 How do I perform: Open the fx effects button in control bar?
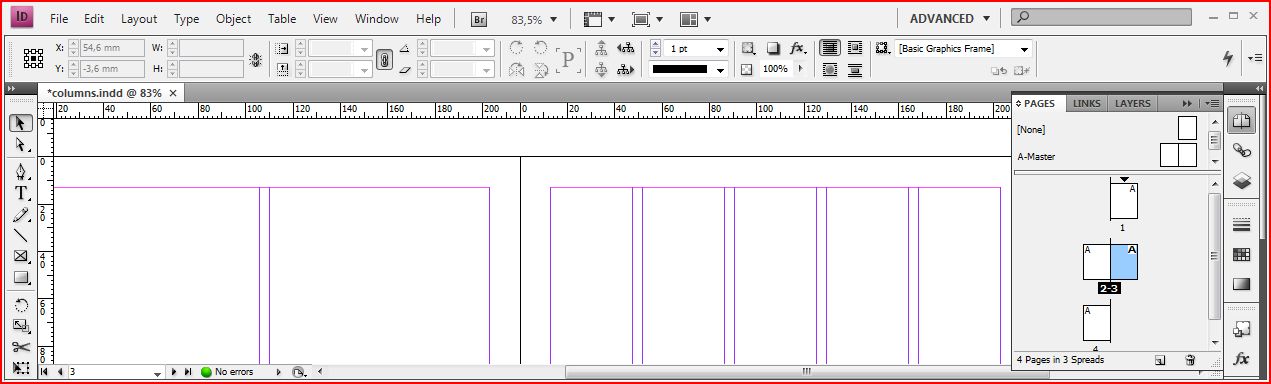798,48
